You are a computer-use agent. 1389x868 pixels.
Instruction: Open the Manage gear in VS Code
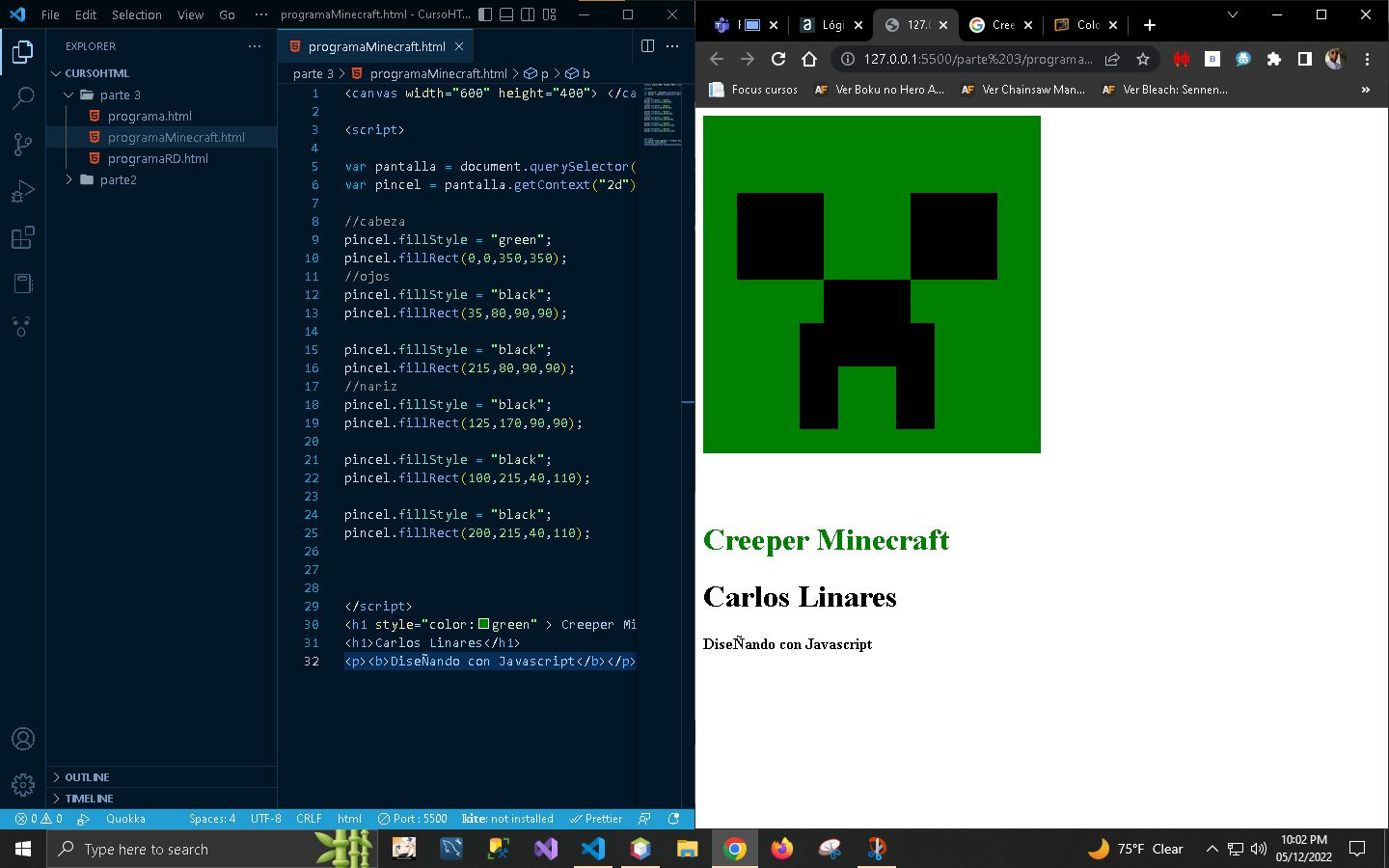pos(23,785)
